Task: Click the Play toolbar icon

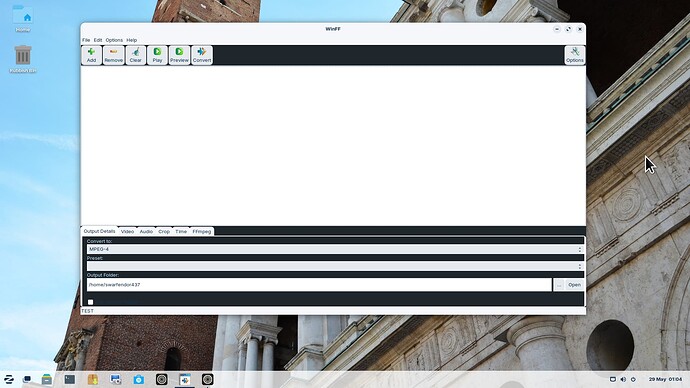Action: click(x=157, y=55)
